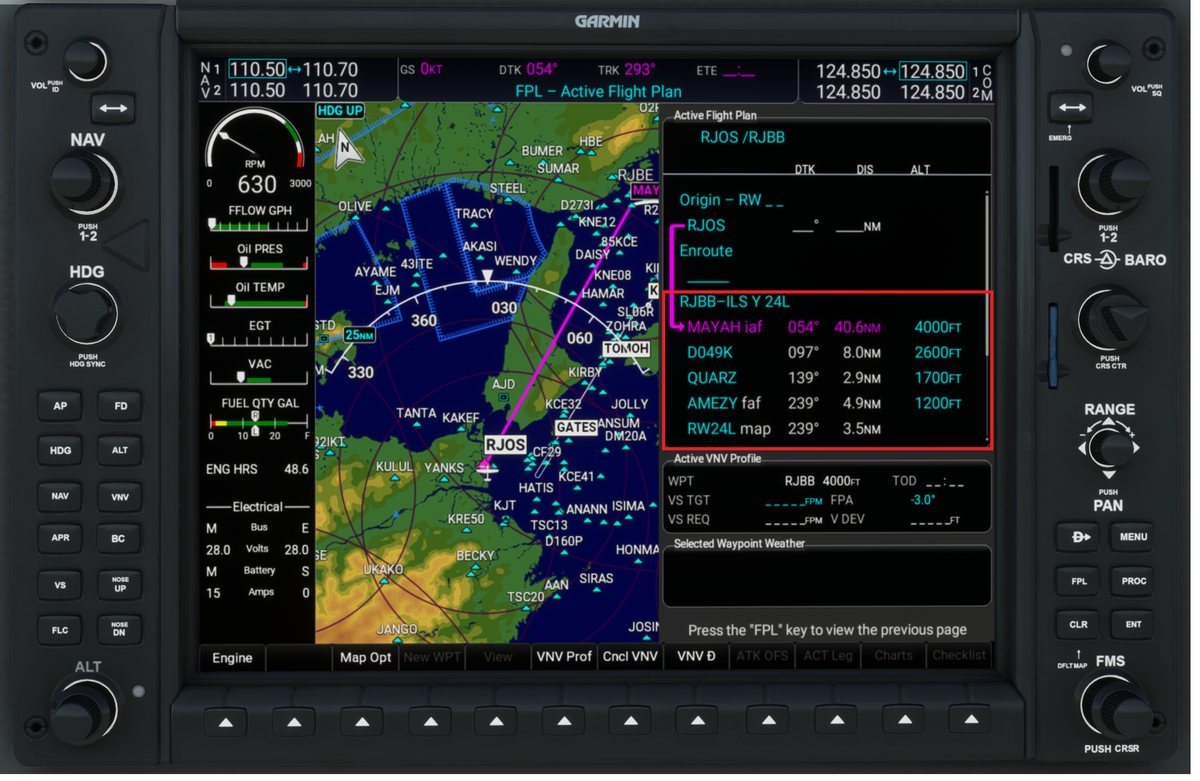Engage the AP autopilot button
This screenshot has width=1200, height=781.
point(59,405)
